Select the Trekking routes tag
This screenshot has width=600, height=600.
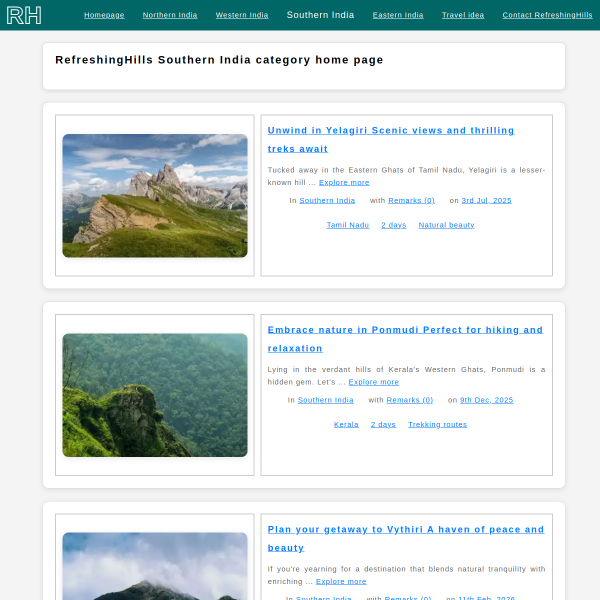437,424
